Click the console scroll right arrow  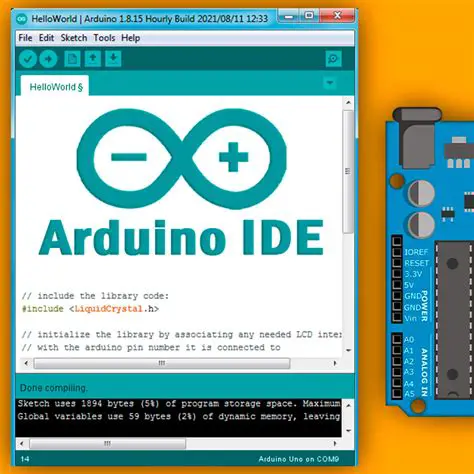click(335, 444)
